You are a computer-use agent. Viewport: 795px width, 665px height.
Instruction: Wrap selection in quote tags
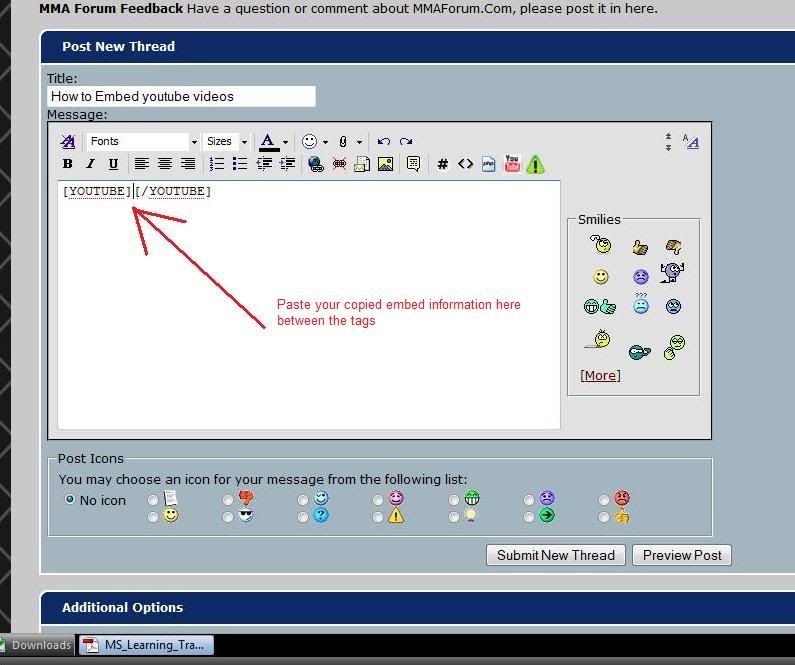click(x=413, y=164)
